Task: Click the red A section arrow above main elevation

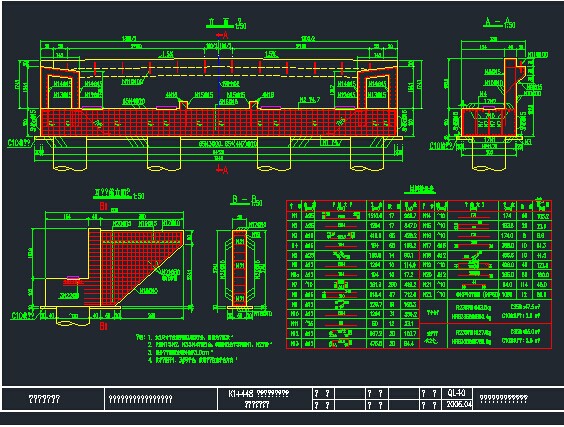Action: pos(222,35)
